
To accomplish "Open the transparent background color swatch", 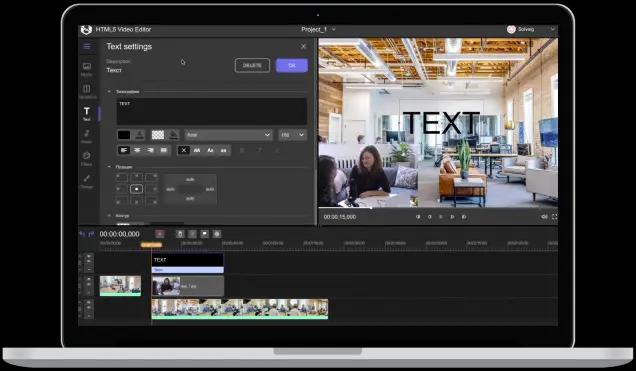I will (x=158, y=135).
